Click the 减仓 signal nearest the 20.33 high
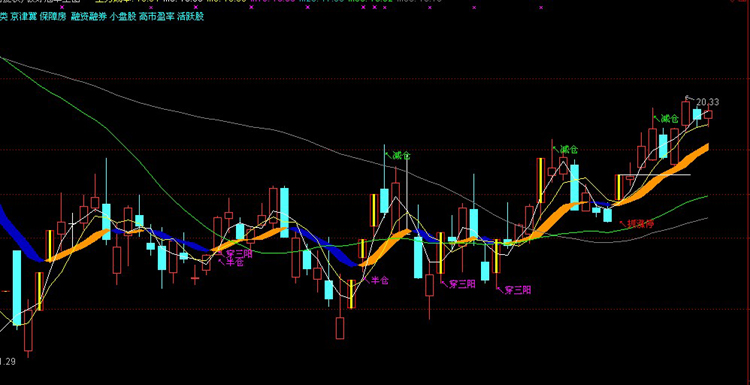 669,118
